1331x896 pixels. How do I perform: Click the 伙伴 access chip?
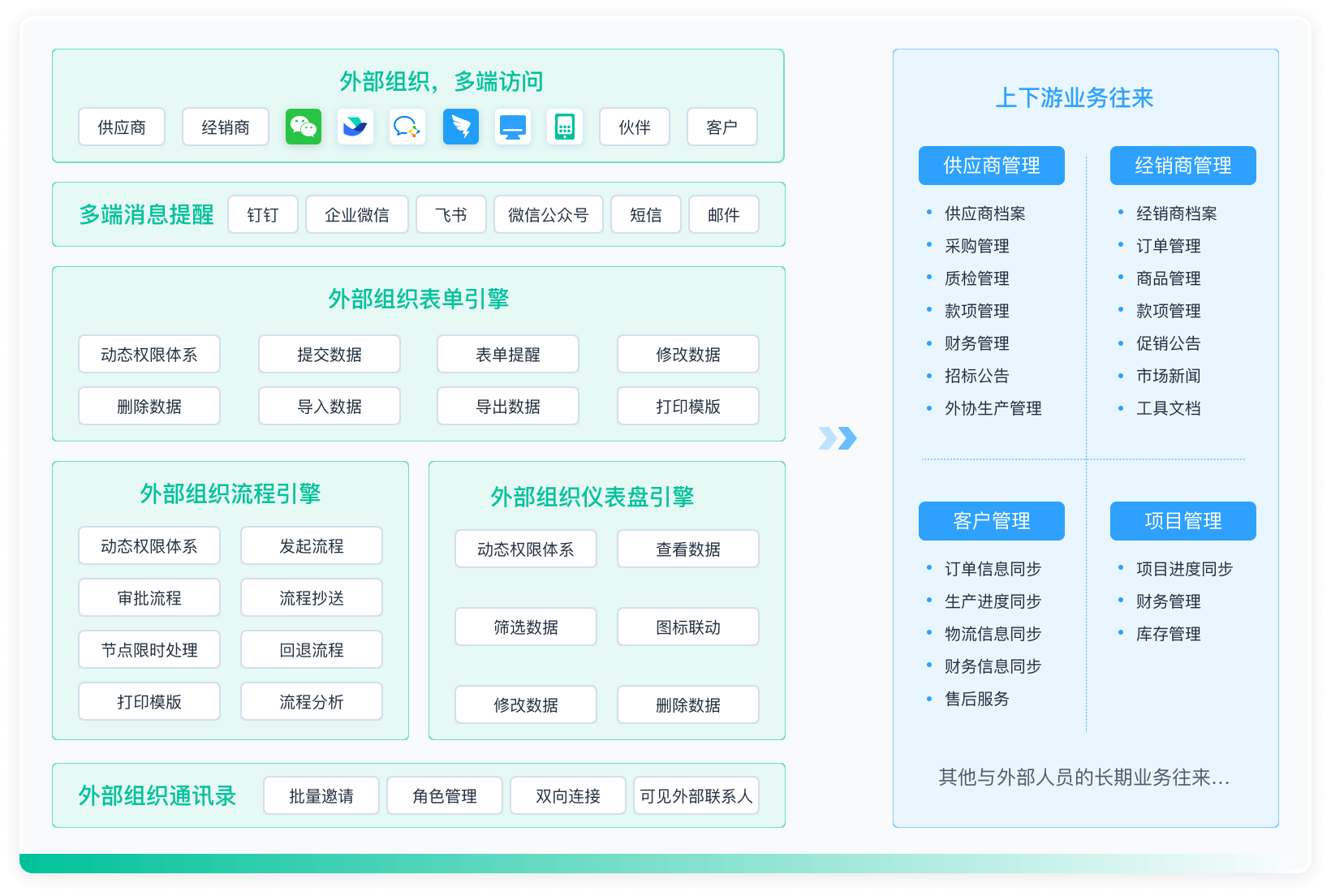[x=634, y=127]
